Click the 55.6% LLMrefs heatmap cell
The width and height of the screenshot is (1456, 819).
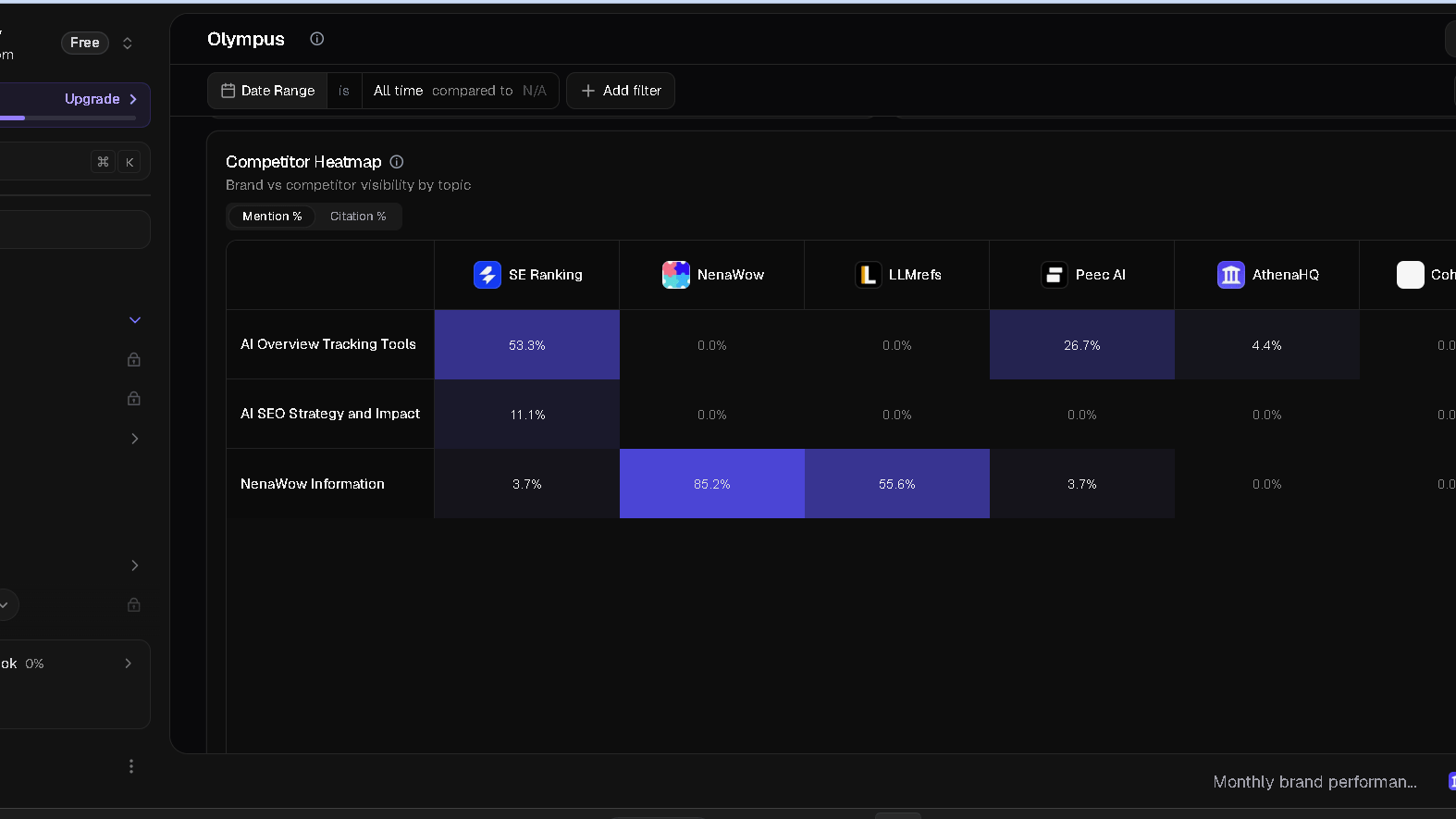897,484
